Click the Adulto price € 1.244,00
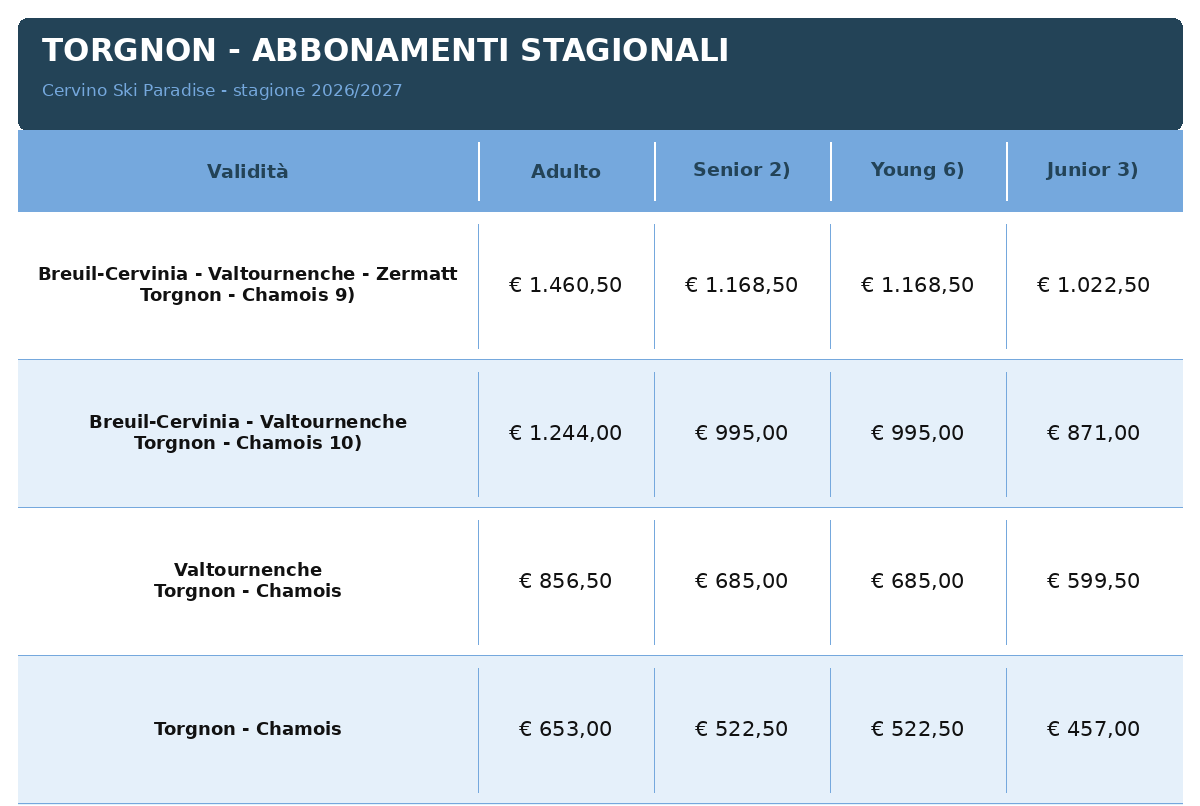The image size is (1200, 806). [566, 433]
